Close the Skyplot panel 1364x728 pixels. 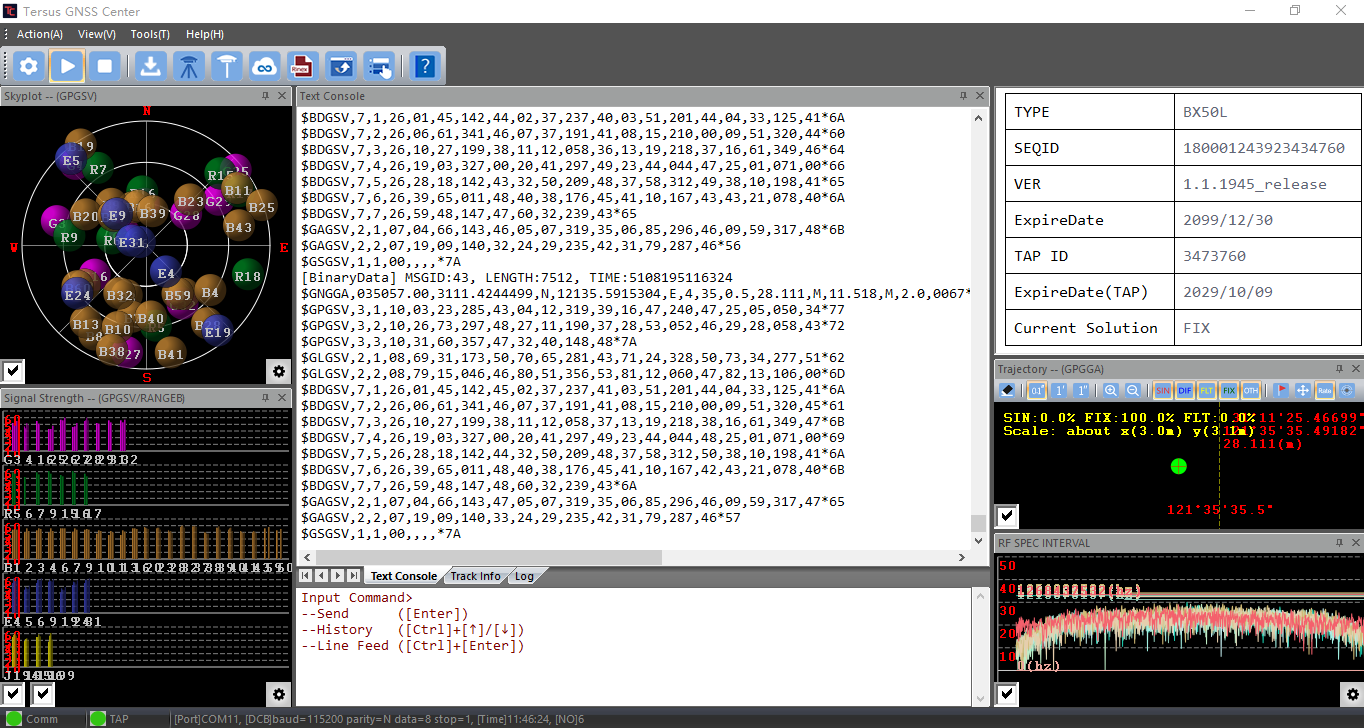point(282,96)
